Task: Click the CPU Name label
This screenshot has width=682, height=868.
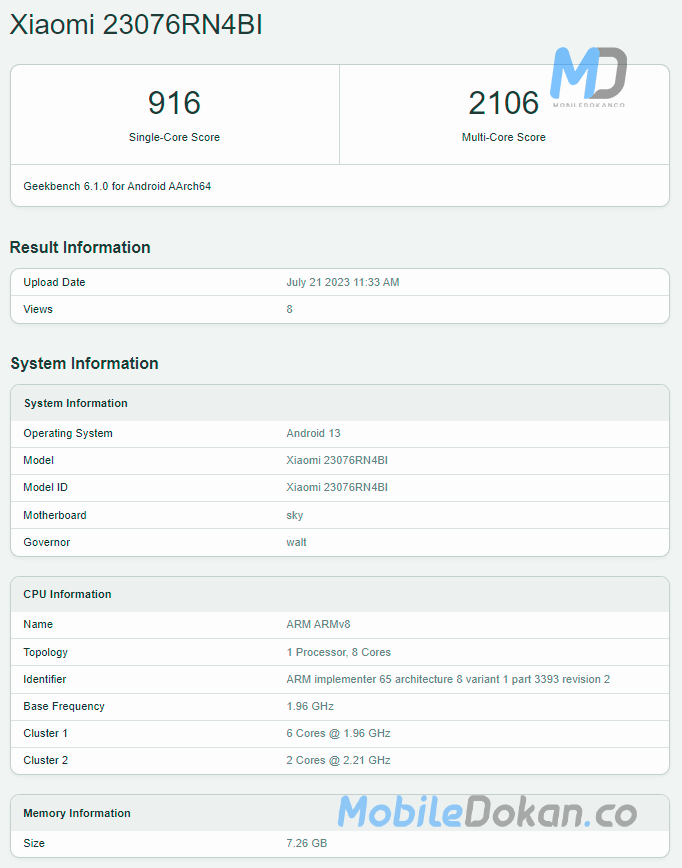Action: (38, 624)
